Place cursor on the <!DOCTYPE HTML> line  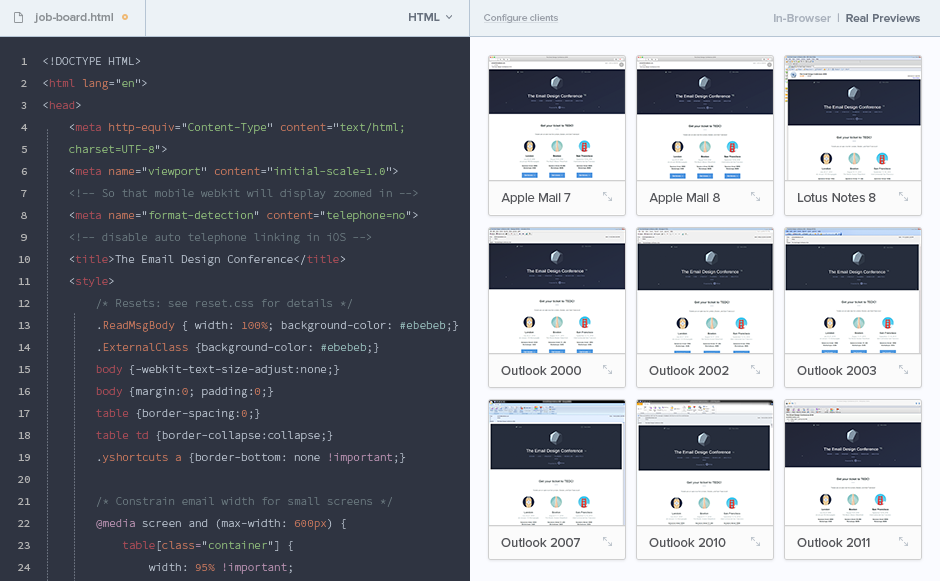[x=91, y=61]
